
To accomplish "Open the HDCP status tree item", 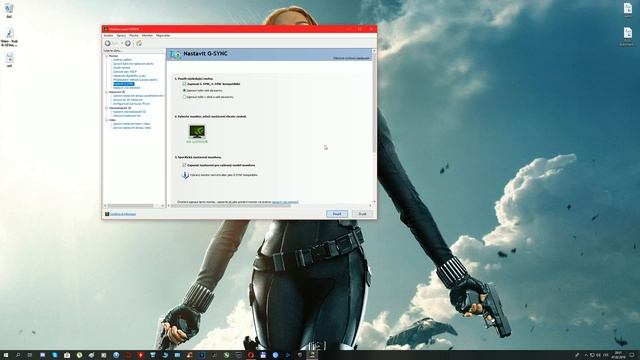I will [125, 72].
